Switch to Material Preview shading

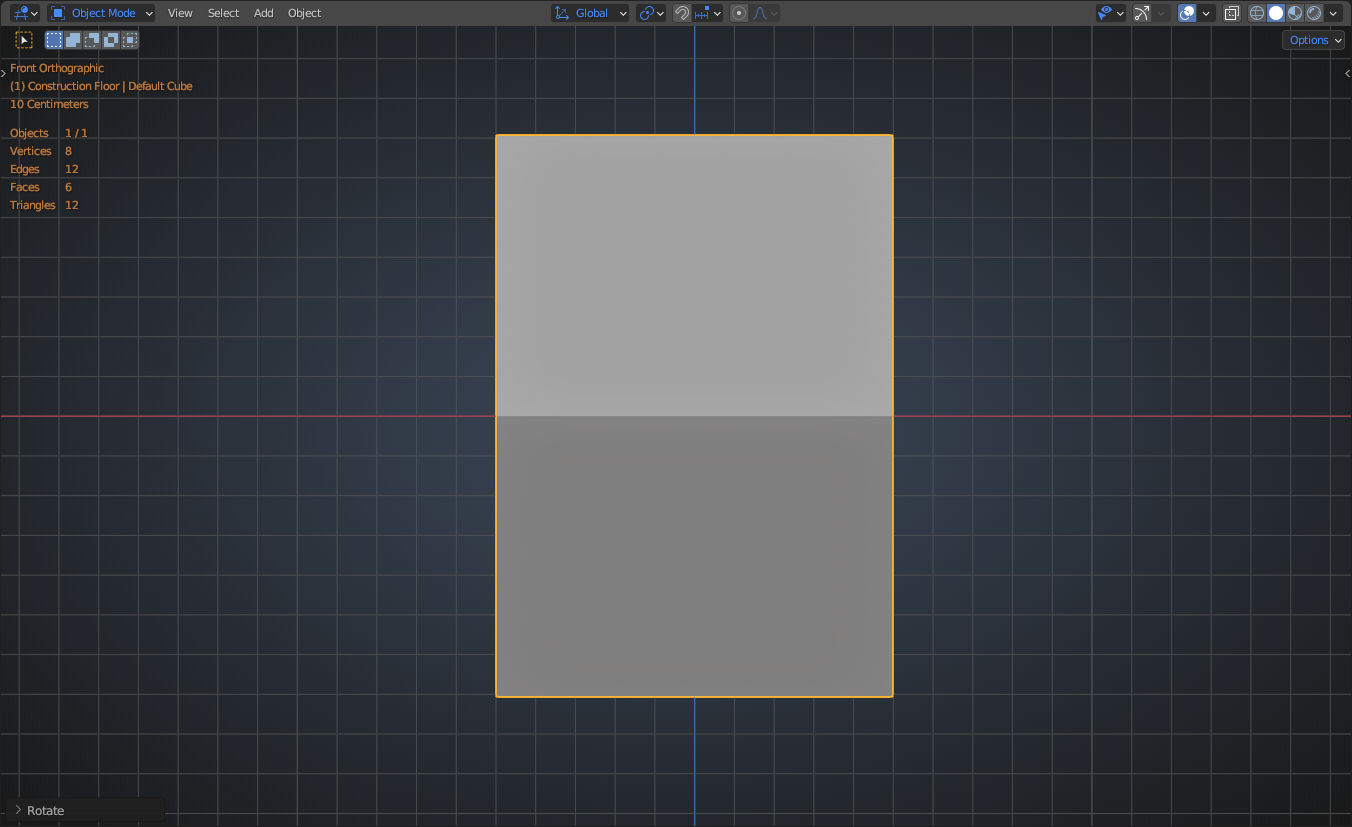click(x=1295, y=13)
